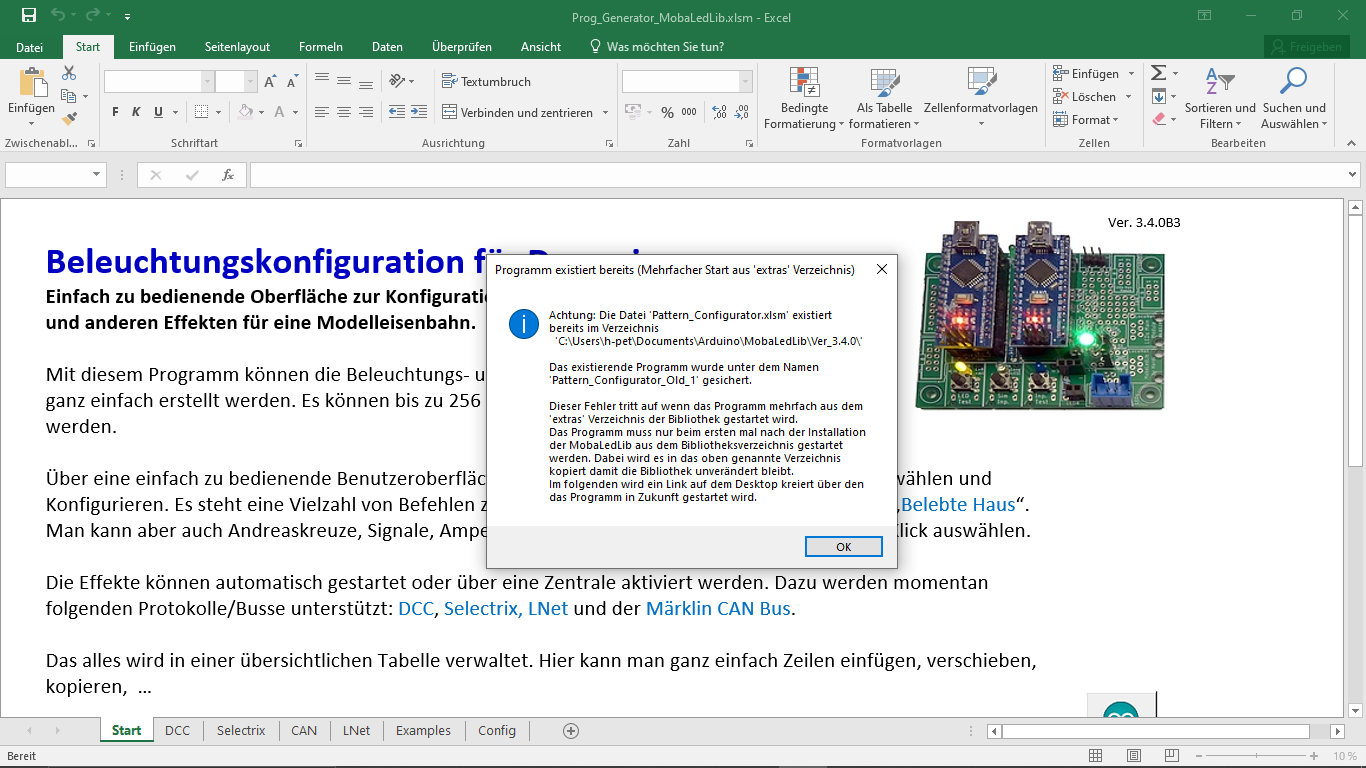This screenshot has height=768, width=1366.
Task: Open Bedingte Formatierung icon
Action: [x=804, y=83]
